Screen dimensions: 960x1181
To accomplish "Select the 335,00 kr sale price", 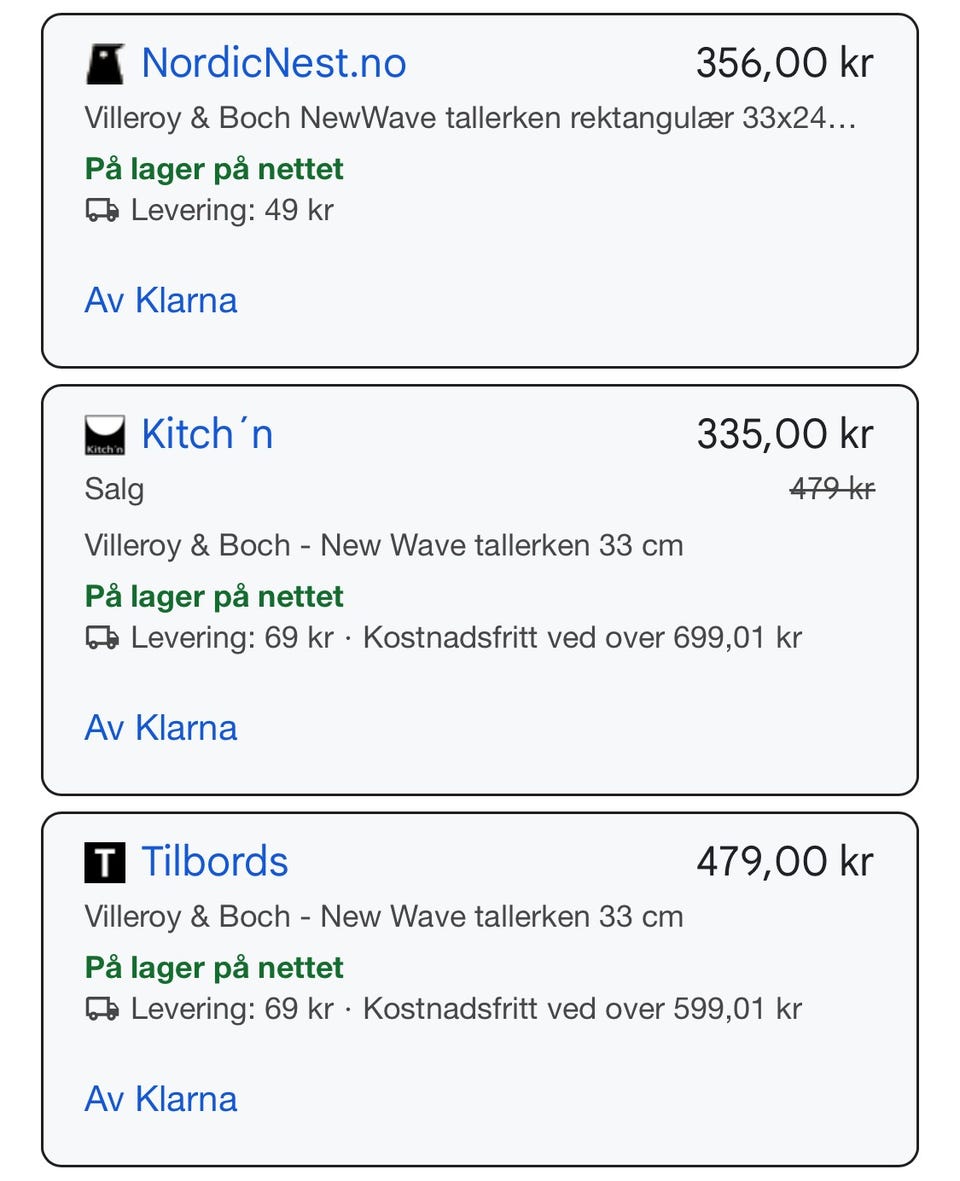I will 784,435.
